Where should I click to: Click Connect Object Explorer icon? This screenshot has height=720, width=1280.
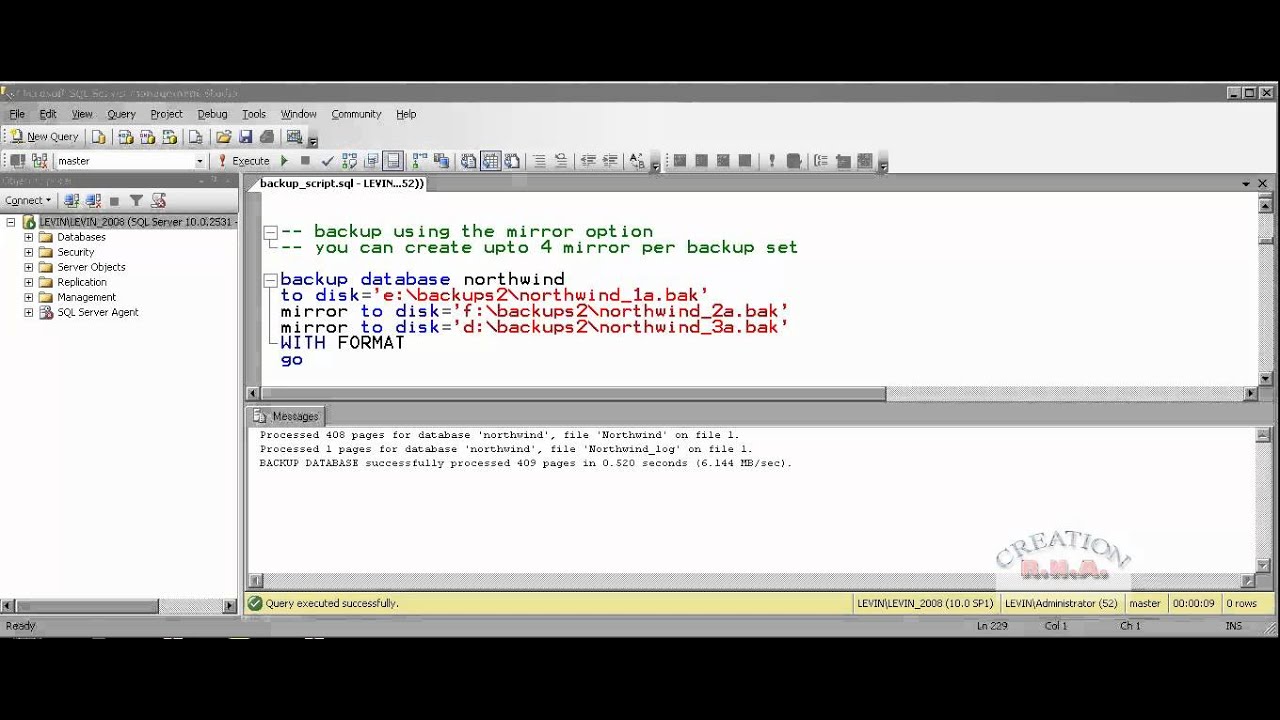coord(72,200)
